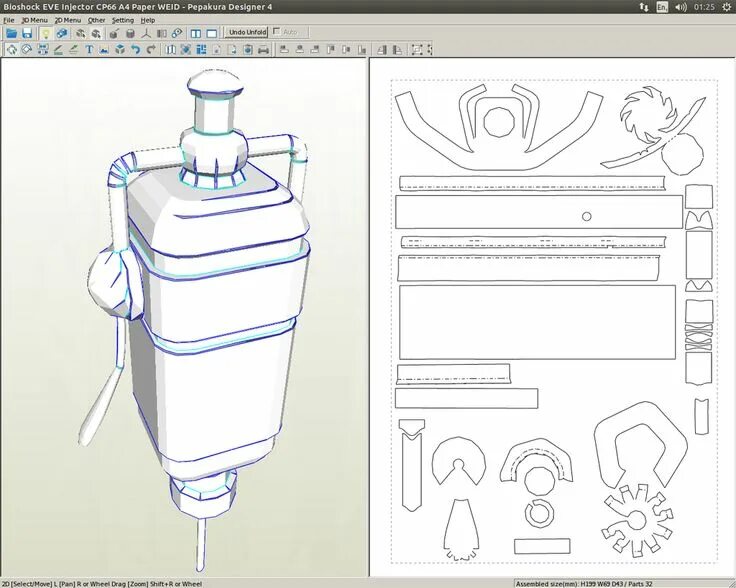Click the large rectangle part in 2D pattern
This screenshot has width=736, height=588.
pyautogui.click(x=537, y=322)
